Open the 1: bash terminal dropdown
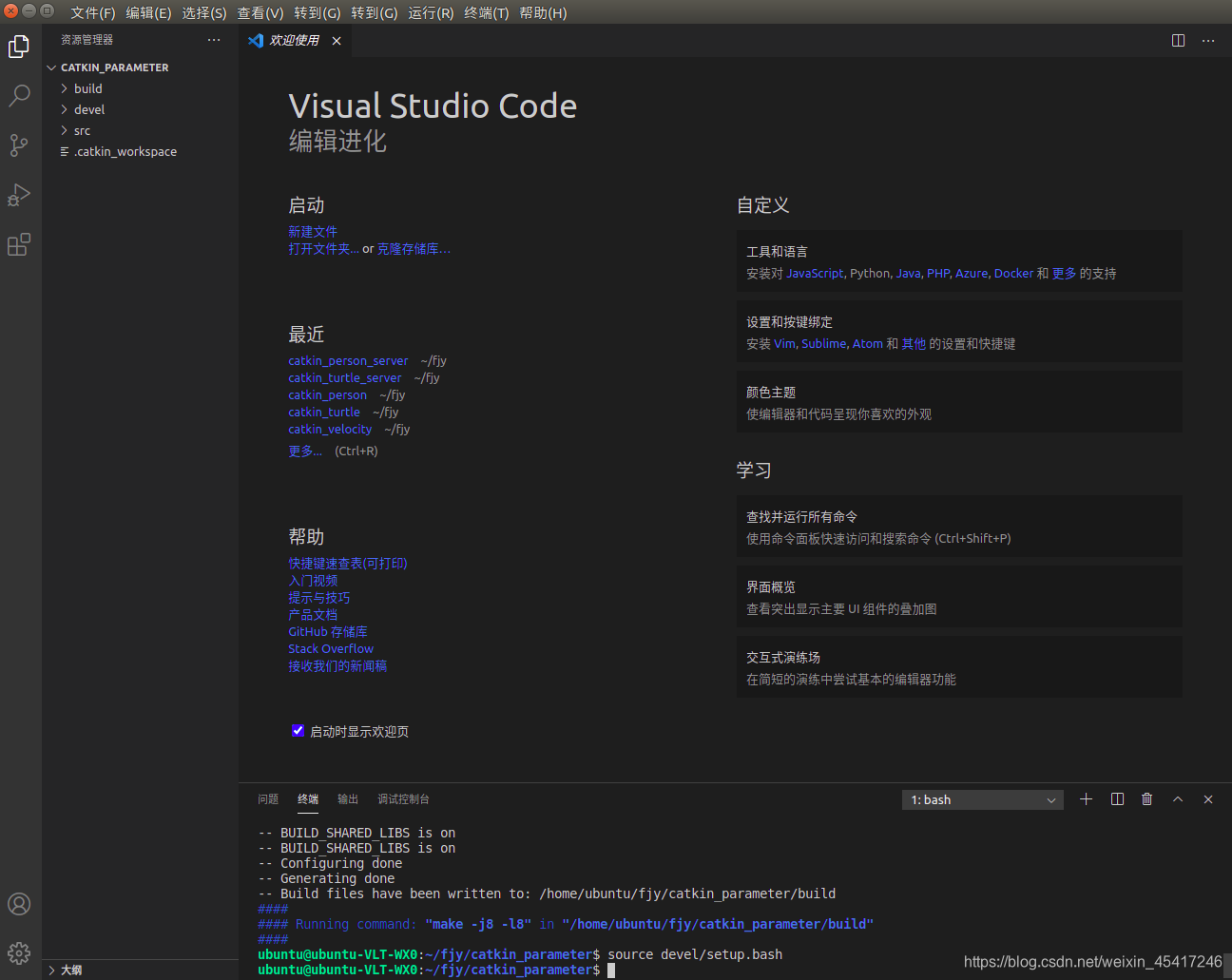1232x980 pixels. coord(982,800)
